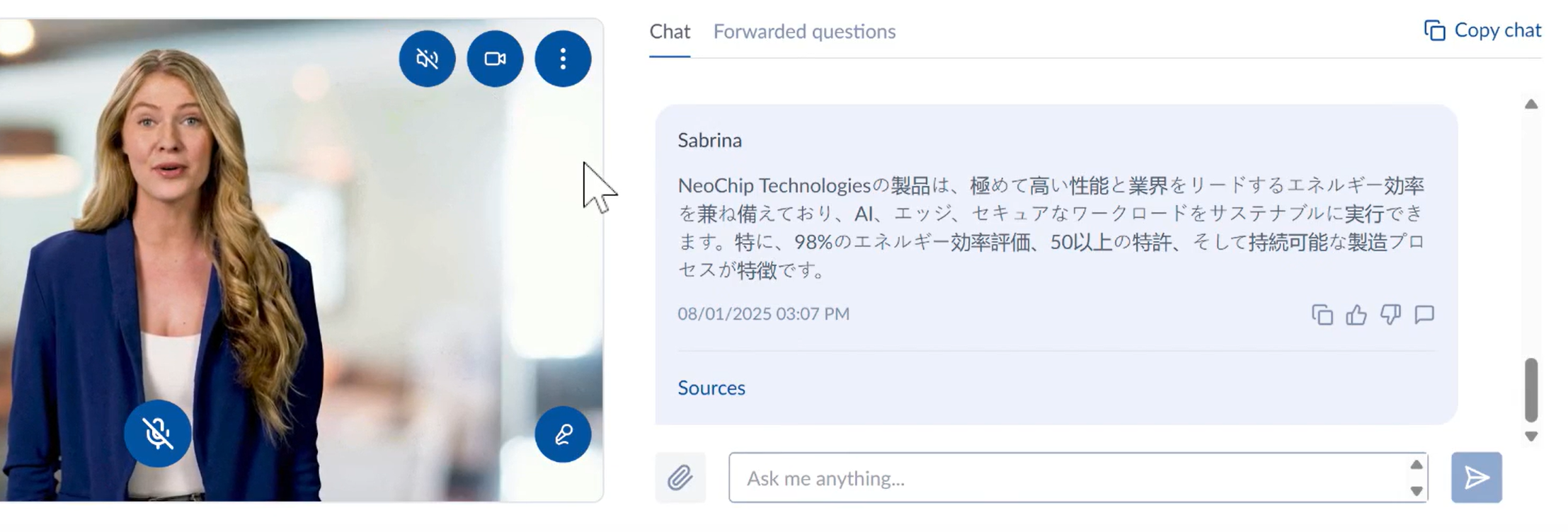Unmute the microphone button on avatar video
The width and height of the screenshot is (1568, 532).
pos(157,433)
